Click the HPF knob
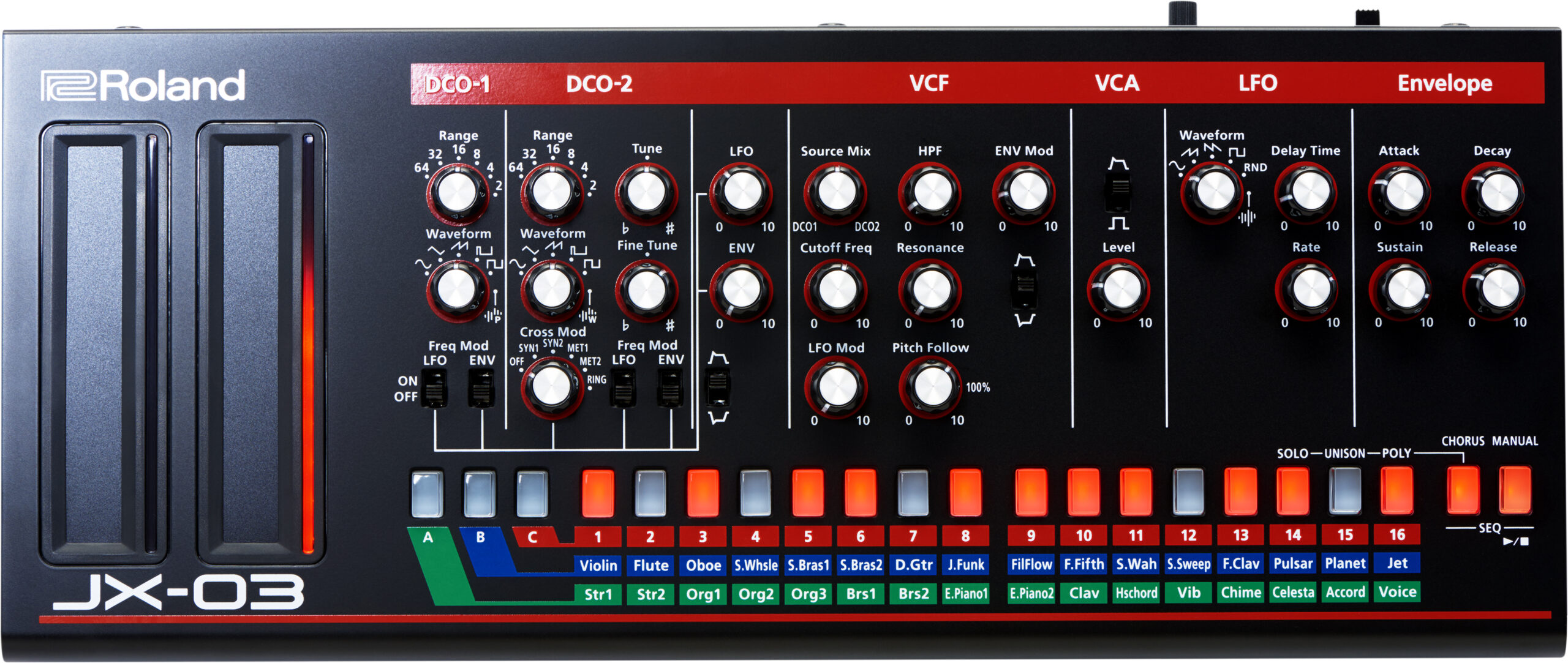 click(x=930, y=191)
